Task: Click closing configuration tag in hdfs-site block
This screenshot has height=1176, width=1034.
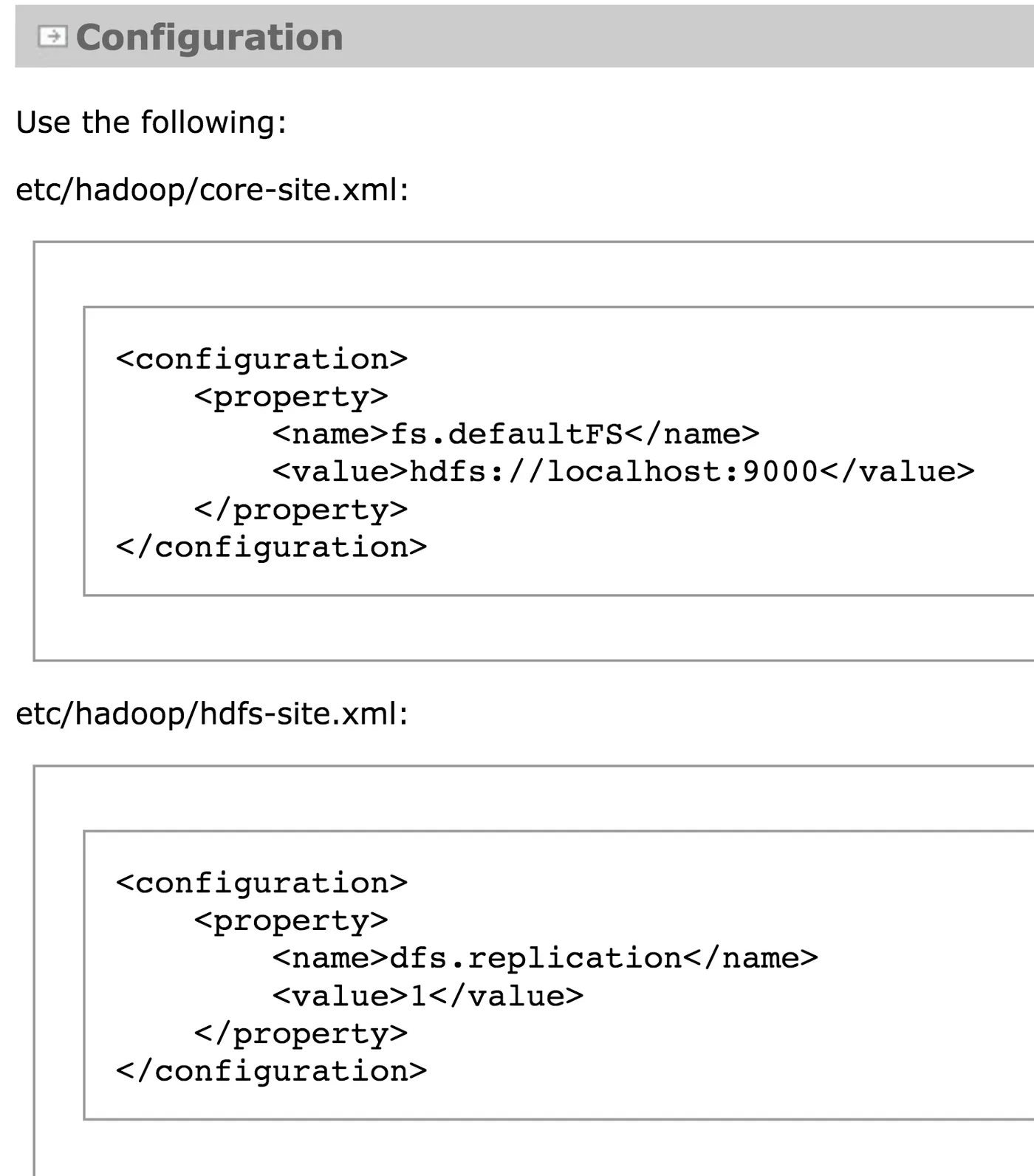Action: pyautogui.click(x=271, y=1071)
